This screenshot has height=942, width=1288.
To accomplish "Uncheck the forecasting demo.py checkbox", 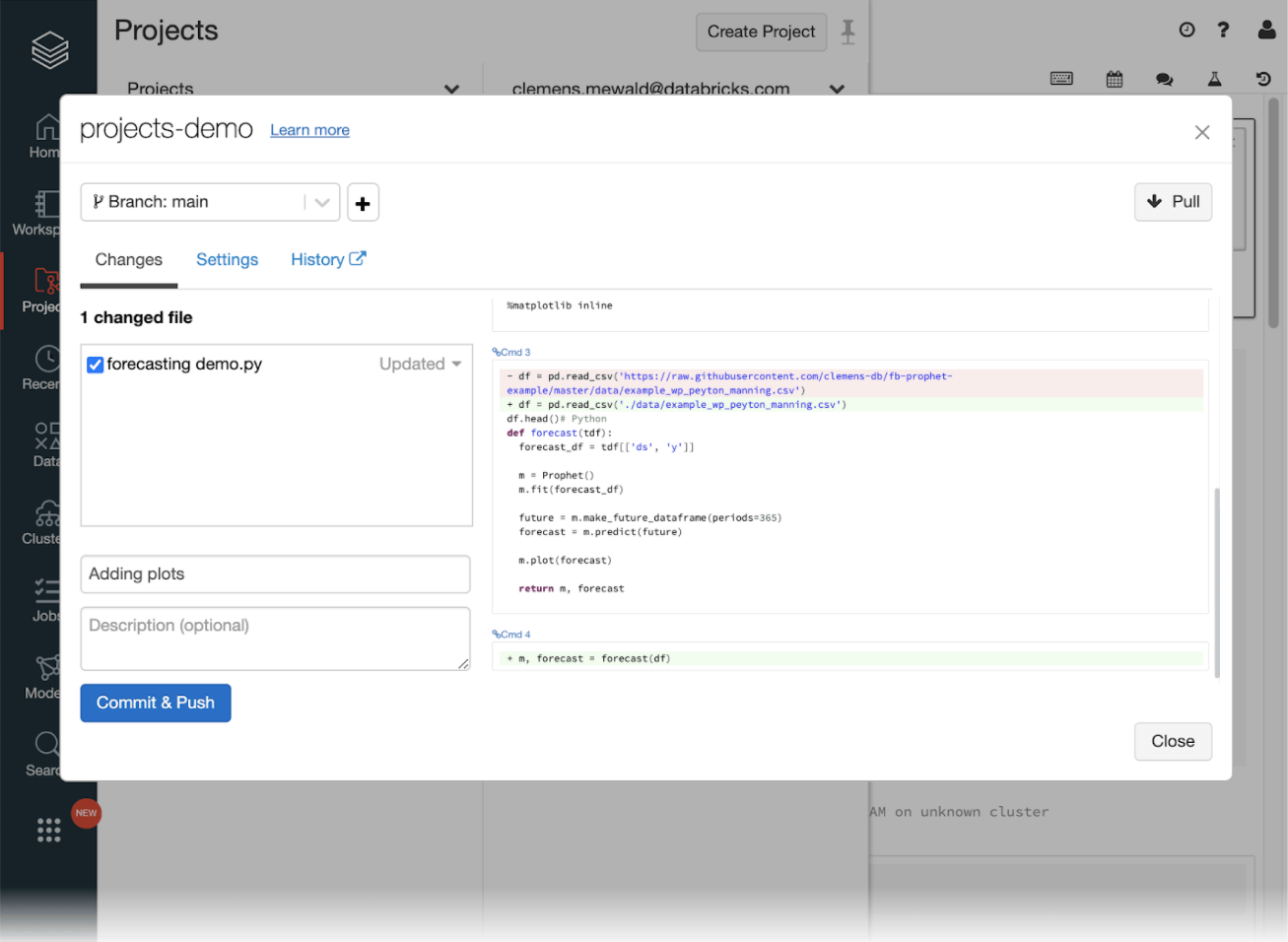I will (96, 365).
